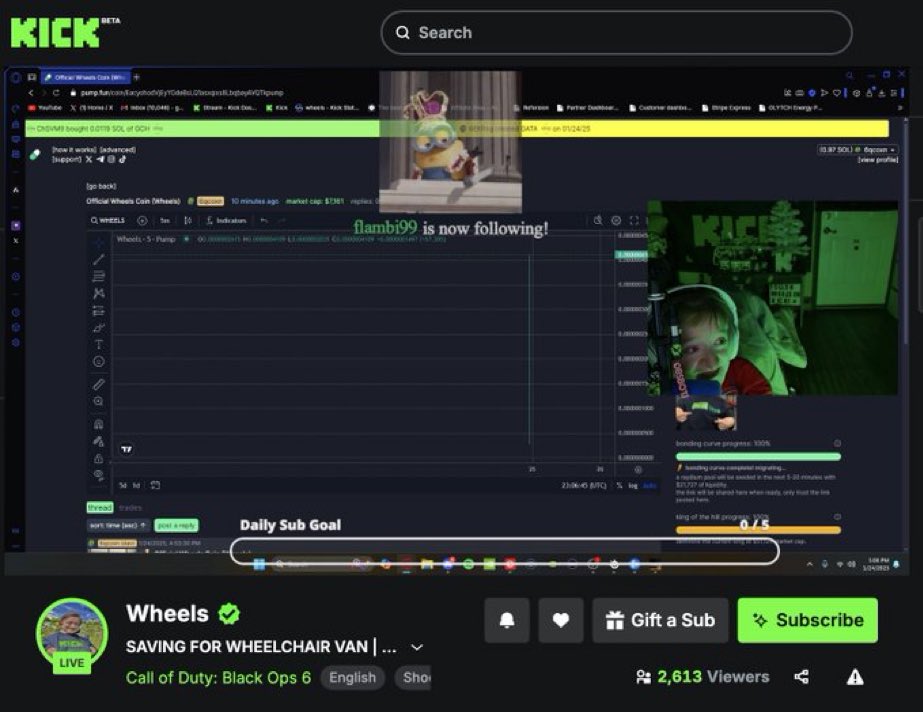Select the chart zoom-in tool
Image resolution: width=923 pixels, height=712 pixels.
[x=98, y=401]
